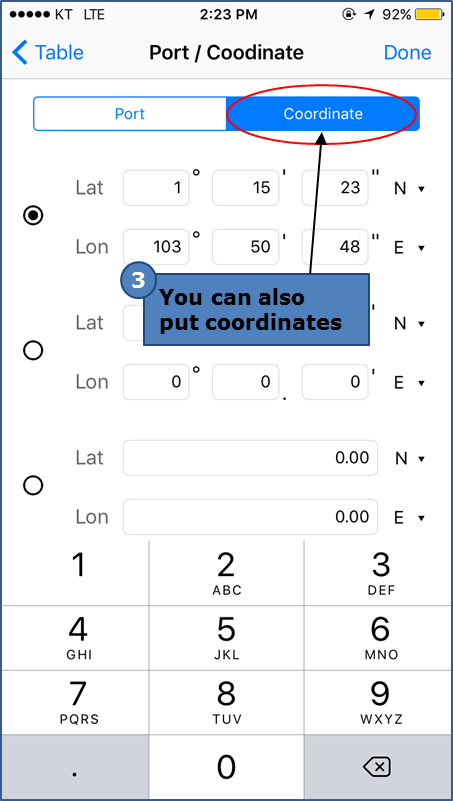
Task: Switch to the Port tab
Action: 130,113
